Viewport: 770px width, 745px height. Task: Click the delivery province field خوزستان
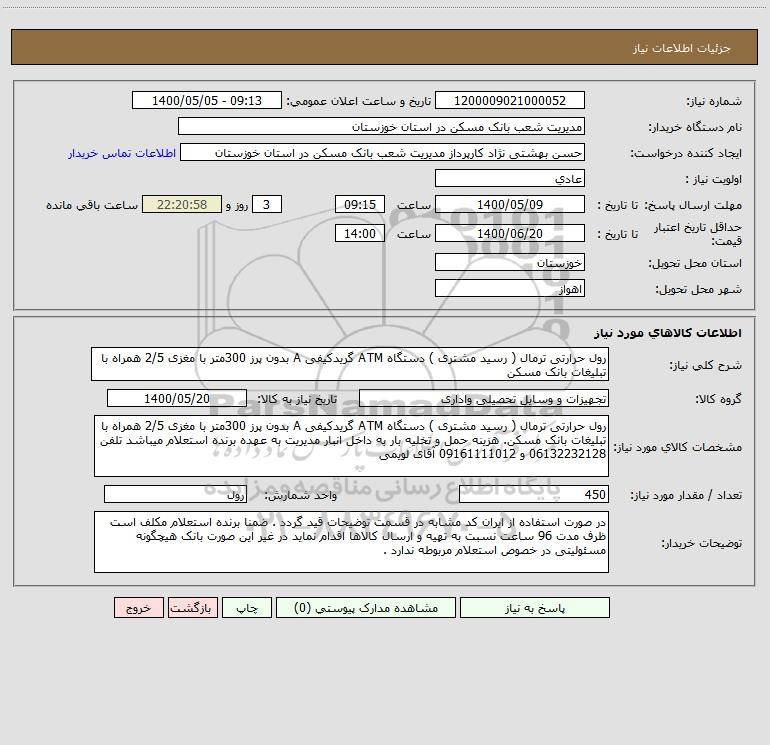[510, 262]
